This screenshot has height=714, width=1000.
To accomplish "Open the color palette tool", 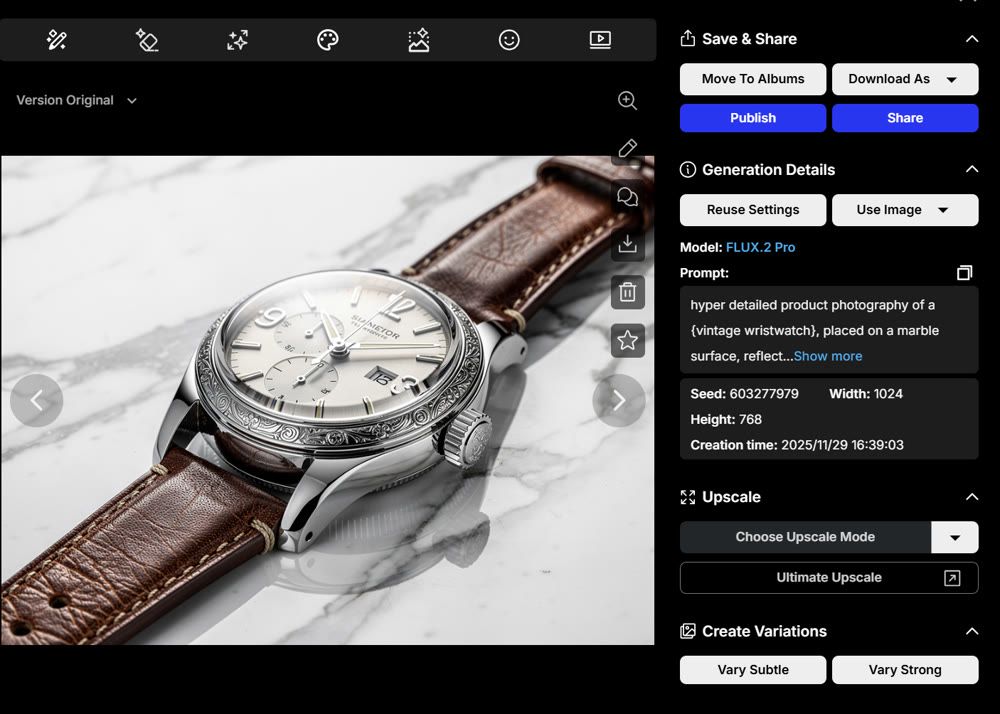I will (328, 40).
